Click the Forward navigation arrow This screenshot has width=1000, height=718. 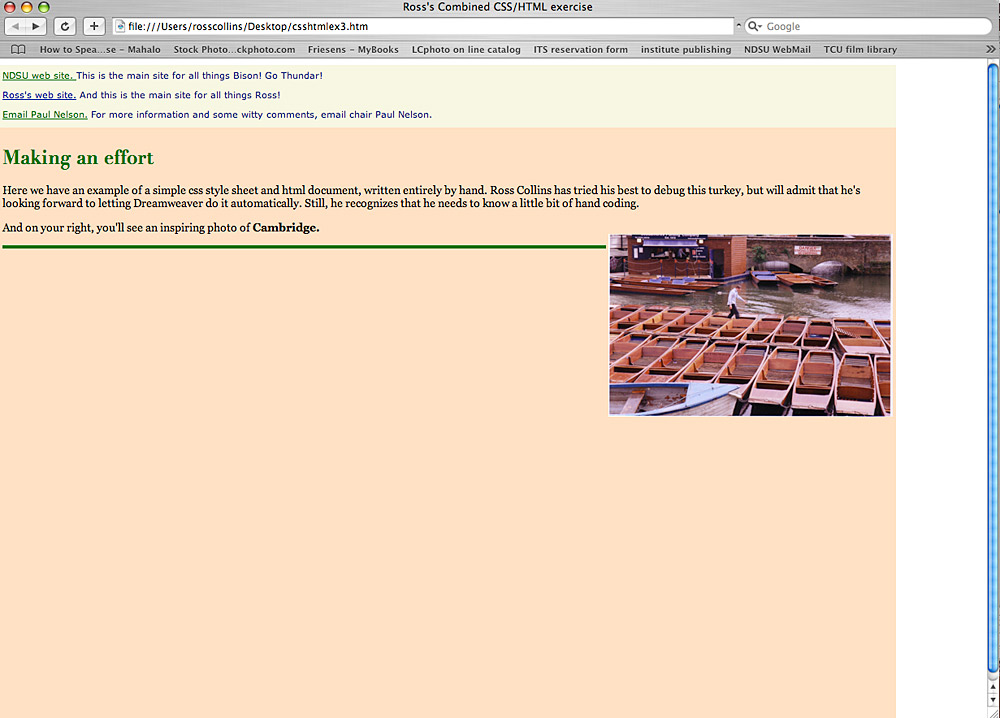click(x=36, y=26)
